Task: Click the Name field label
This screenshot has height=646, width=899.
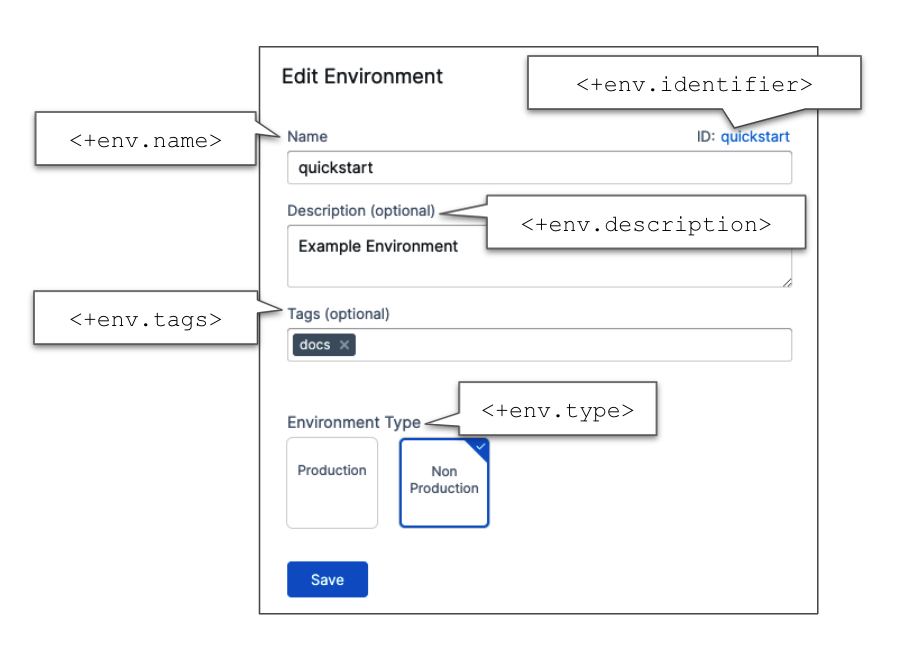Action: (307, 136)
